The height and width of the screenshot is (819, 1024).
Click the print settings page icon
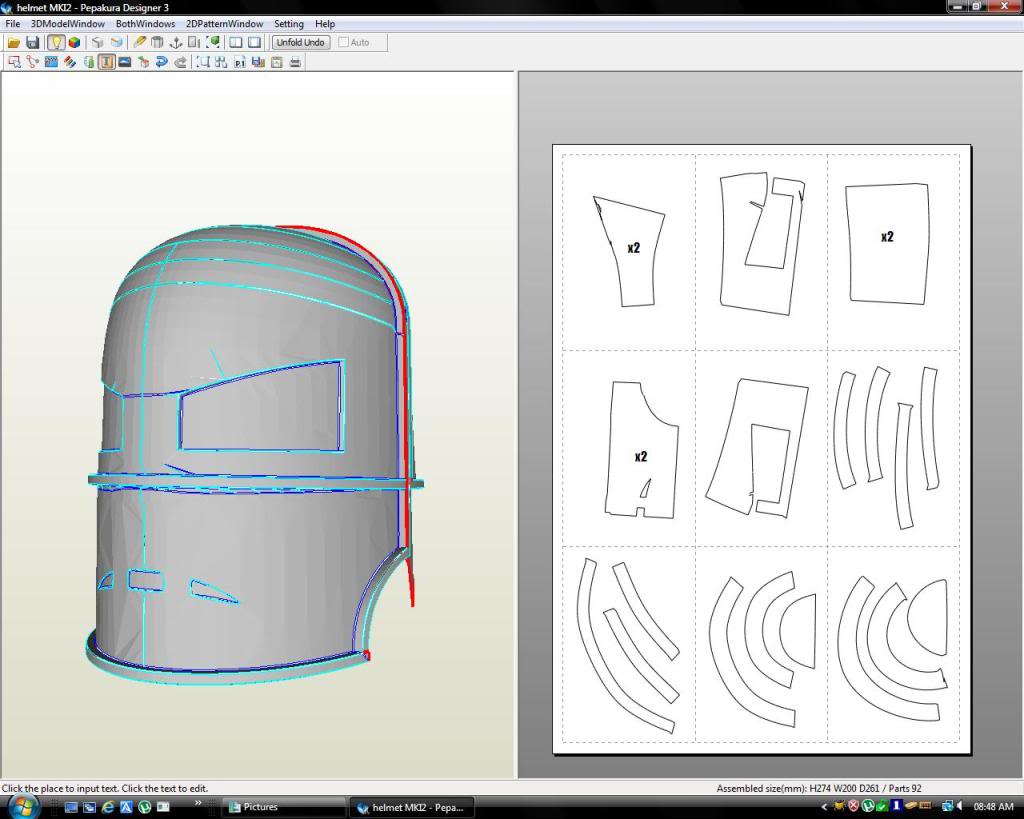point(277,62)
